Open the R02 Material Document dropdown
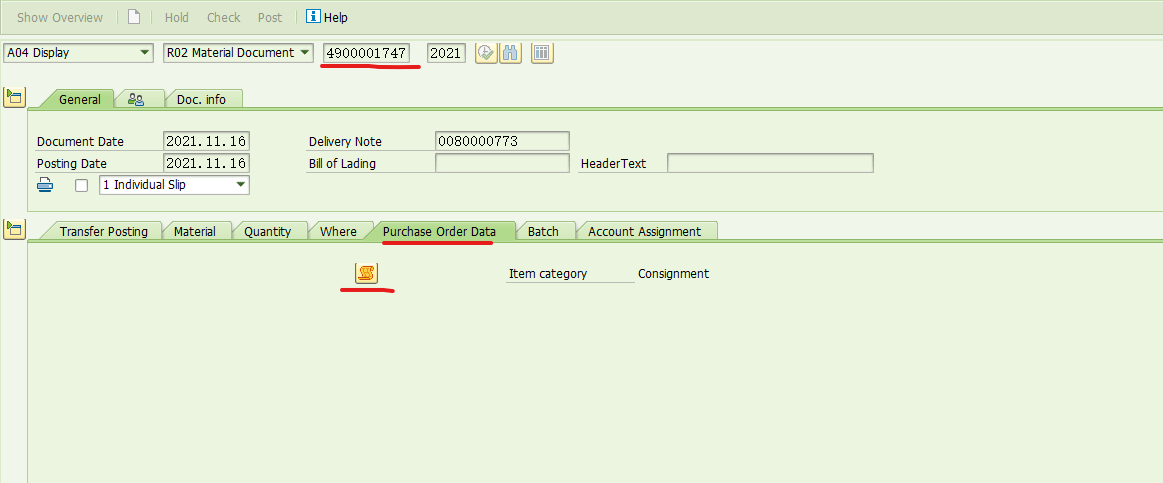 click(238, 53)
